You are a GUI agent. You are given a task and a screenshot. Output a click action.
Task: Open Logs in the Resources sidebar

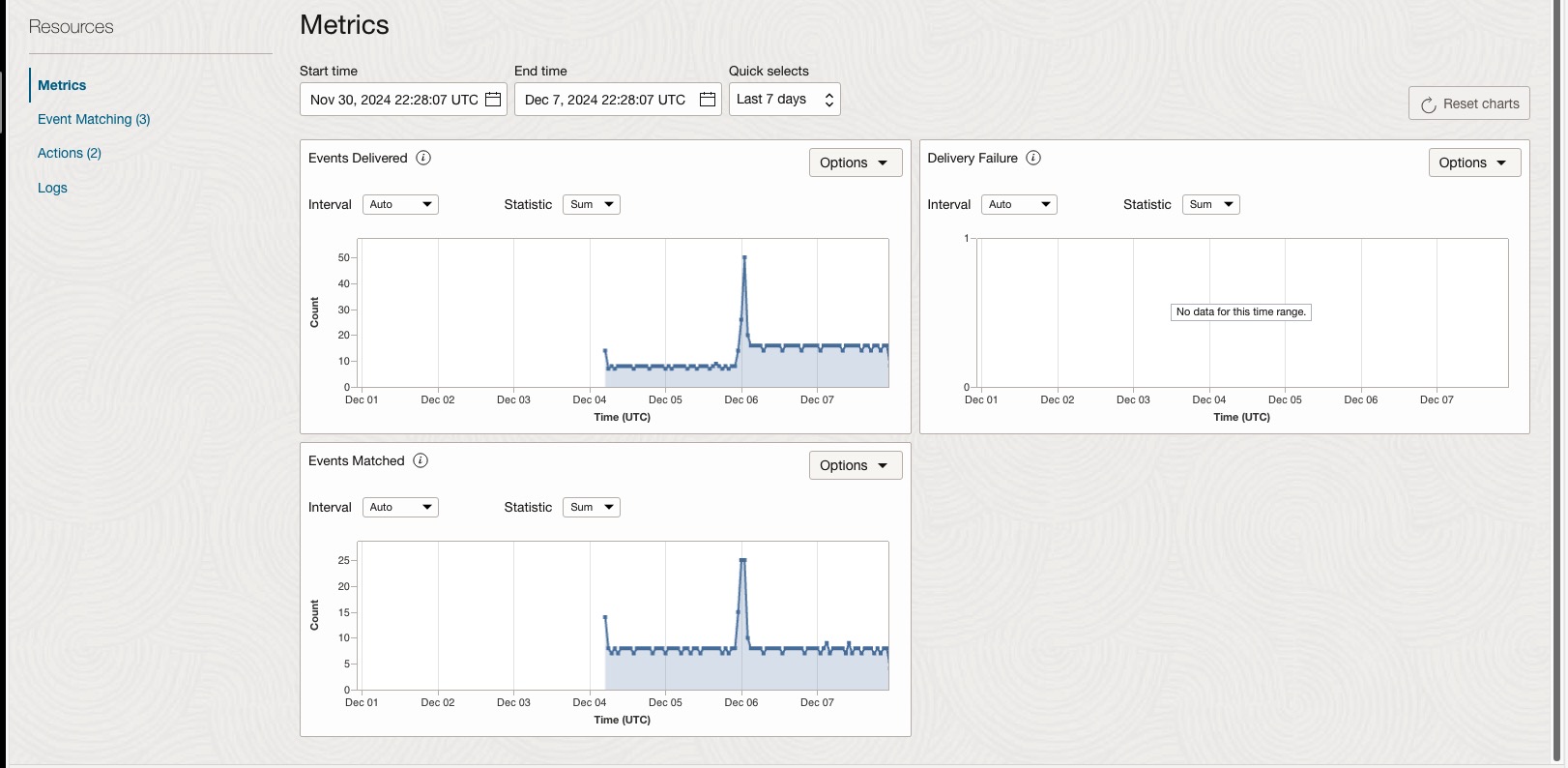[52, 188]
